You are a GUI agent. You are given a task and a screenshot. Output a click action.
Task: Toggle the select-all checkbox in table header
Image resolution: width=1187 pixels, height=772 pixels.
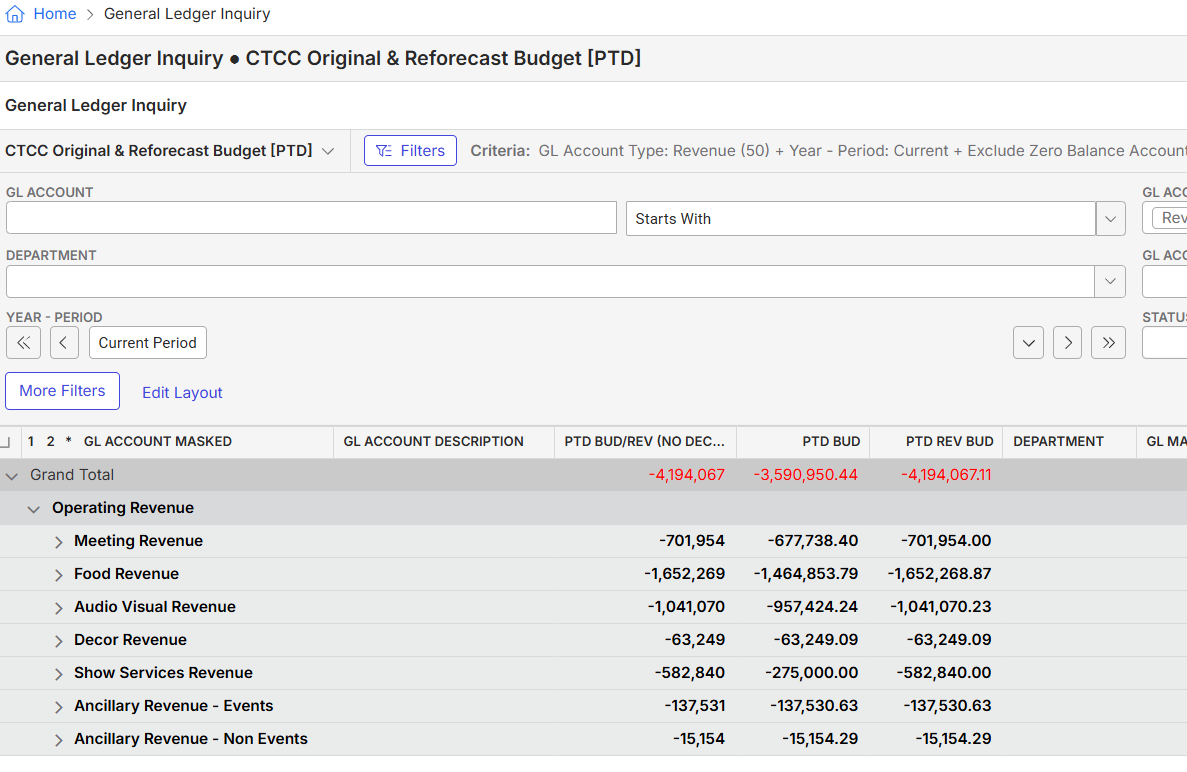click(x=5, y=442)
